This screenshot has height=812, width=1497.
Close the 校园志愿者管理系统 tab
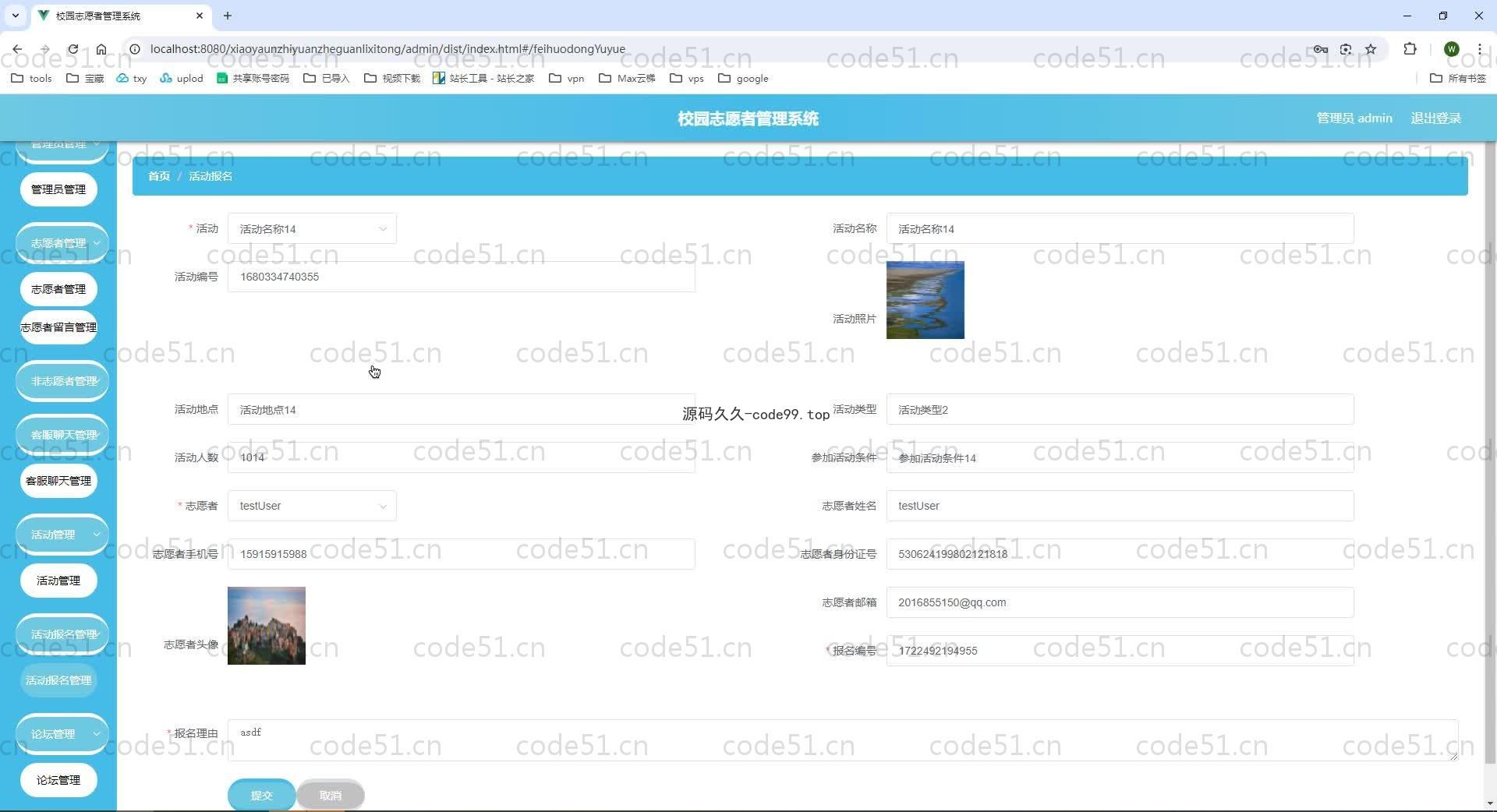point(200,16)
